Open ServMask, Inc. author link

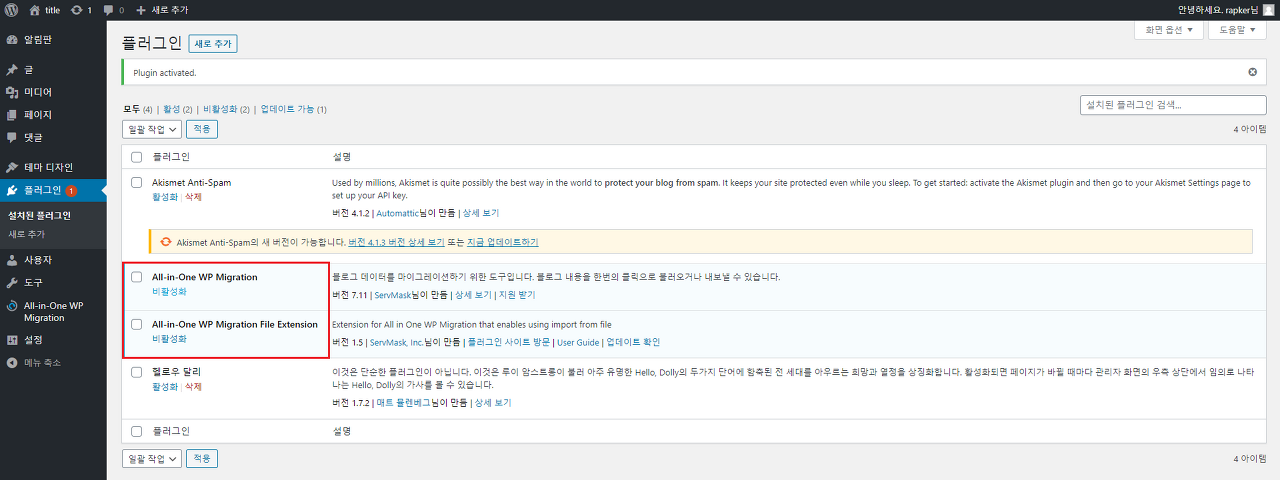(396, 342)
